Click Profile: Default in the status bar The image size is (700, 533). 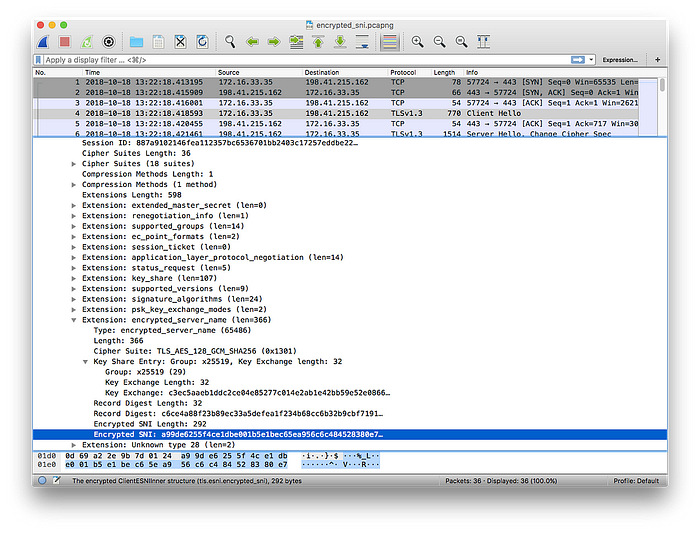point(635,481)
